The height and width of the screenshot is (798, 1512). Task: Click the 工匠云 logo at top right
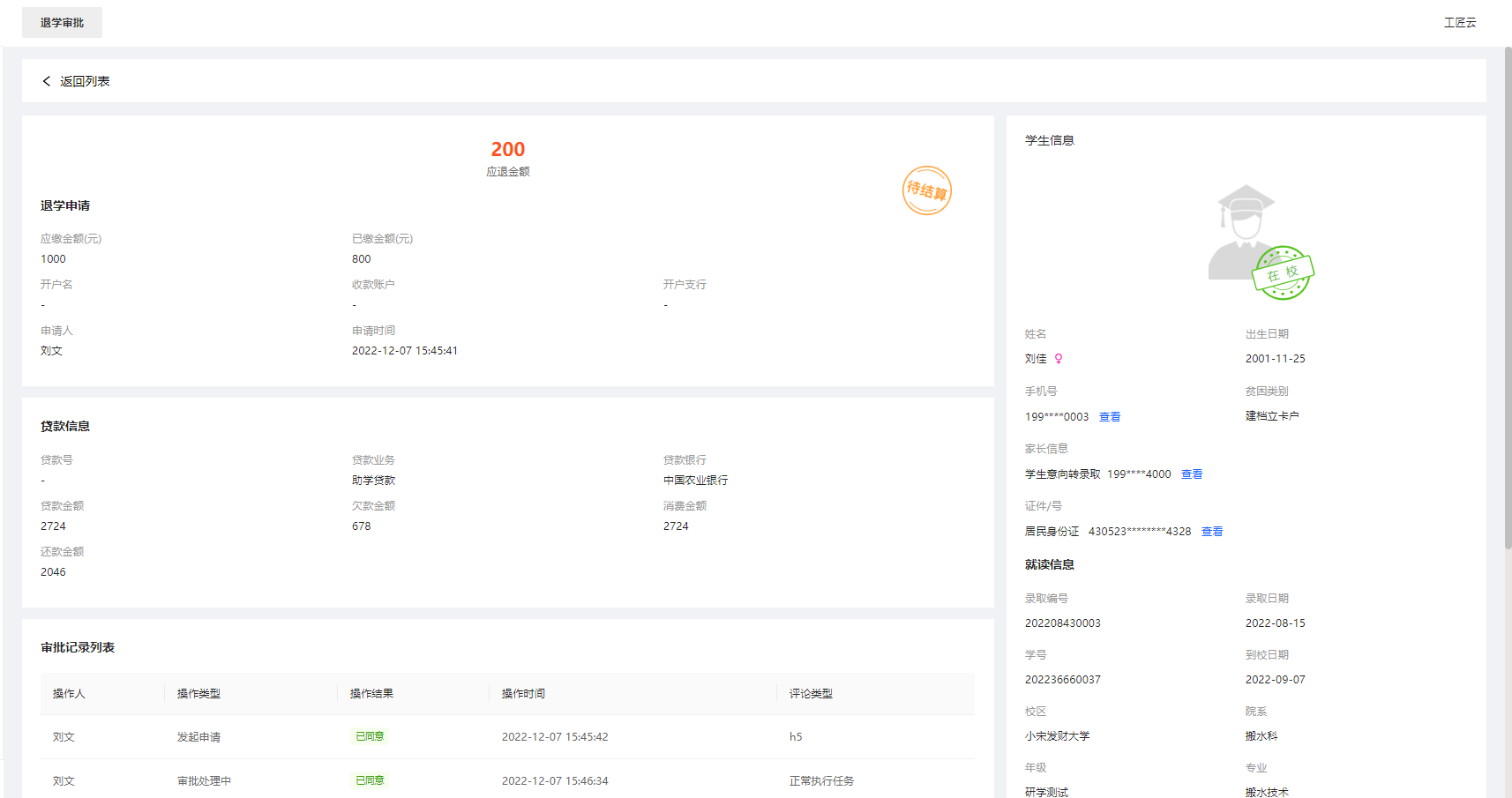click(1459, 22)
